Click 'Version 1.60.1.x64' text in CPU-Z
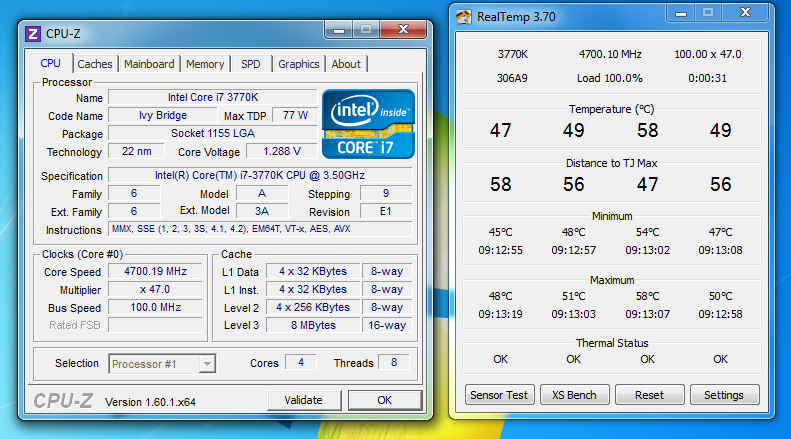This screenshot has width=791, height=439. pyautogui.click(x=150, y=402)
